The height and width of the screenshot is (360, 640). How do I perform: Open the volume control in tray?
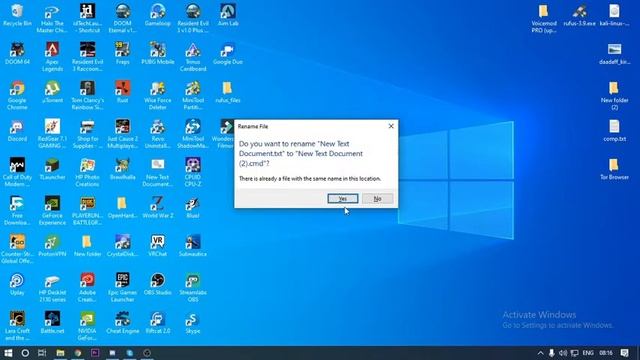click(563, 353)
